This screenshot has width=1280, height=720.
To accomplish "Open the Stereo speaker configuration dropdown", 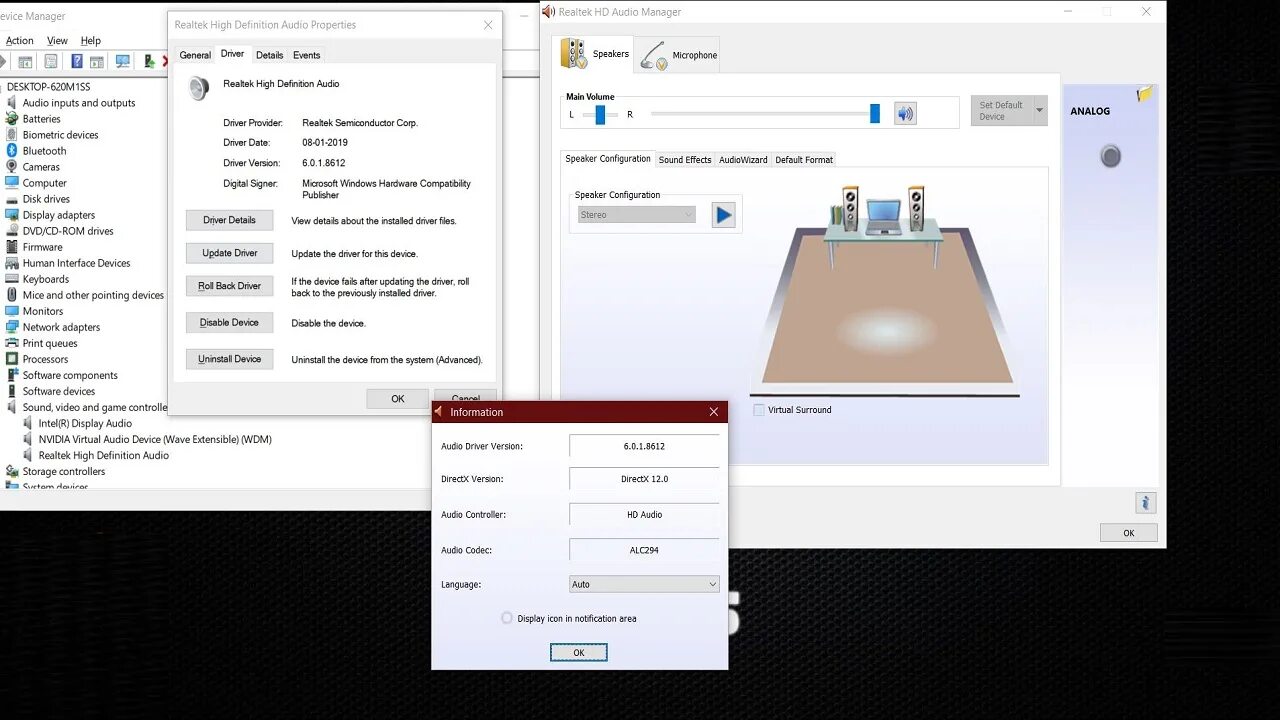I will 636,215.
